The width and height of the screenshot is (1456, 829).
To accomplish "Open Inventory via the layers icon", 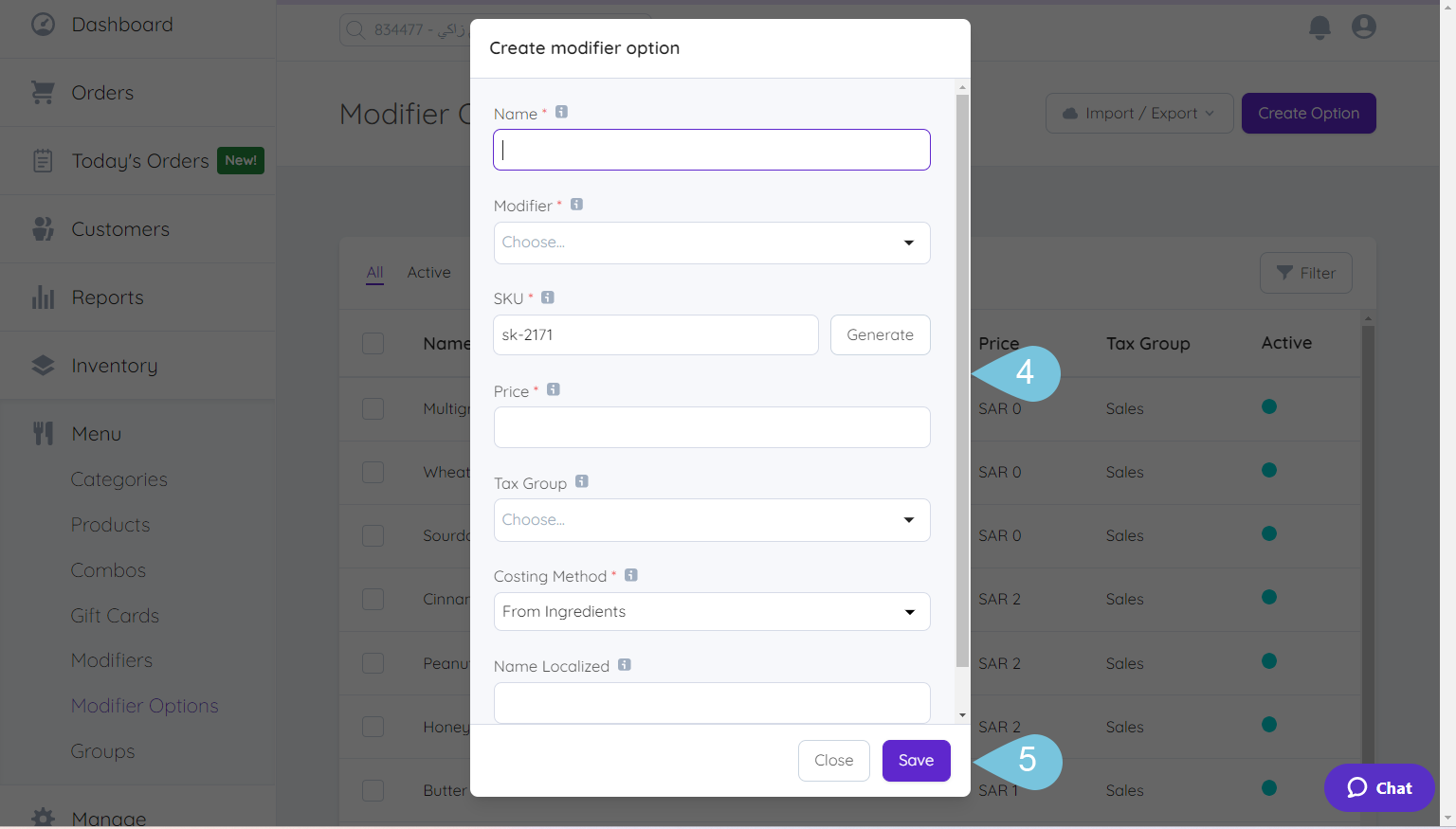I will coord(43,365).
